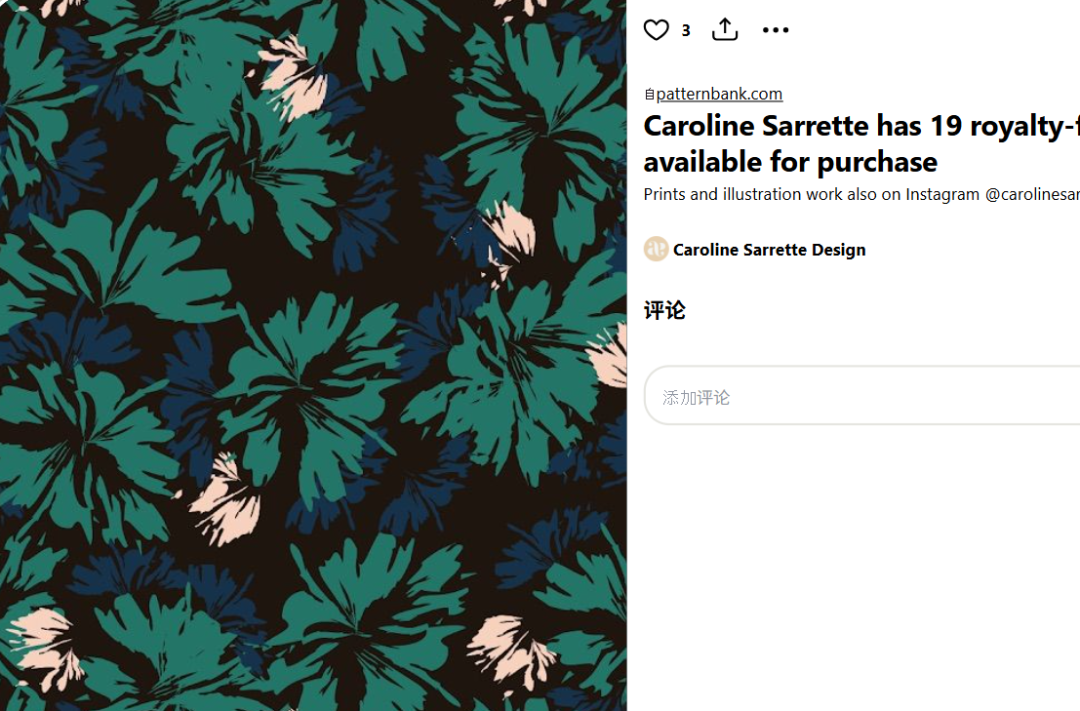Open the share pin icon

coord(725,30)
